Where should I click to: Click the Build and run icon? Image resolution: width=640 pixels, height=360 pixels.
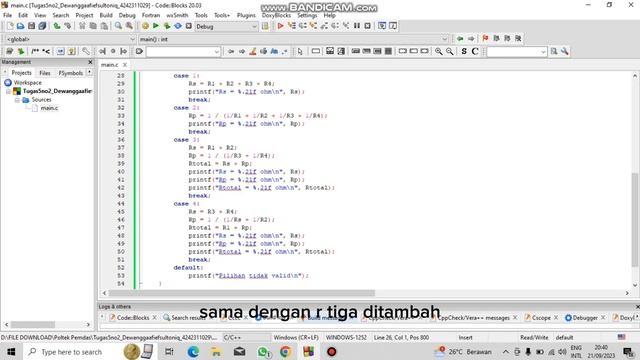point(167,26)
